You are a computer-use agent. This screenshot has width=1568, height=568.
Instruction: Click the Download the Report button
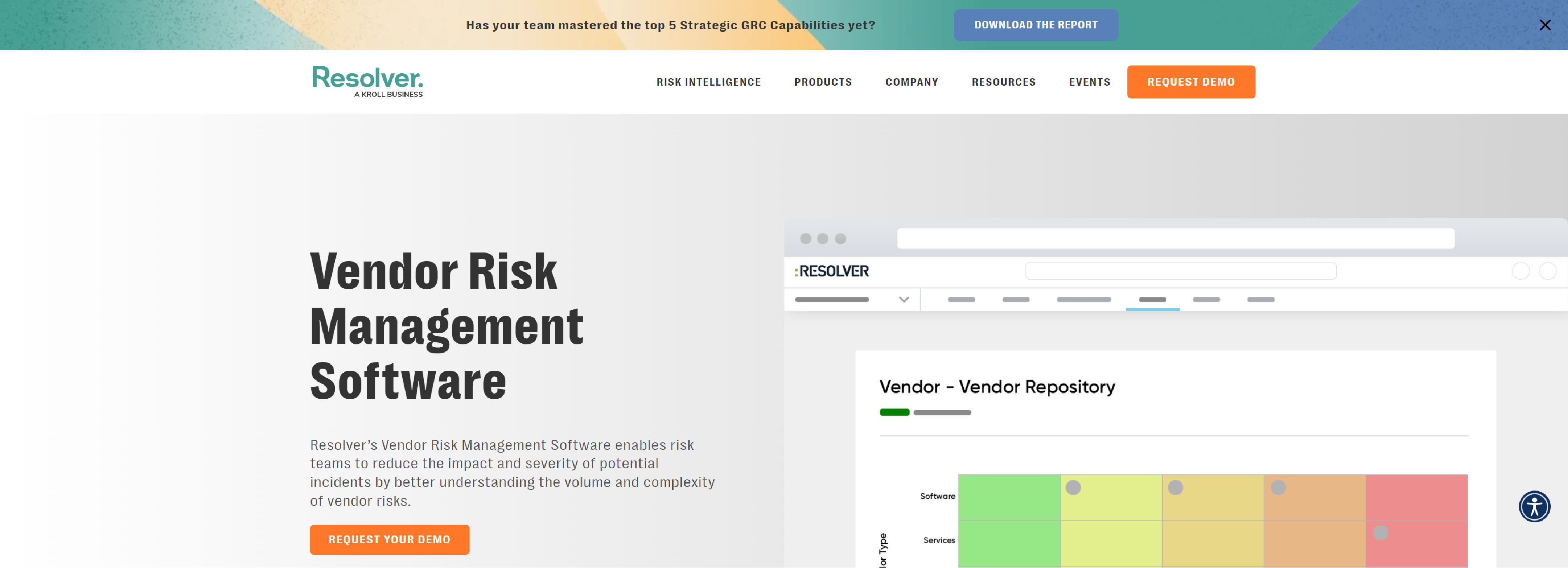[x=1035, y=25]
